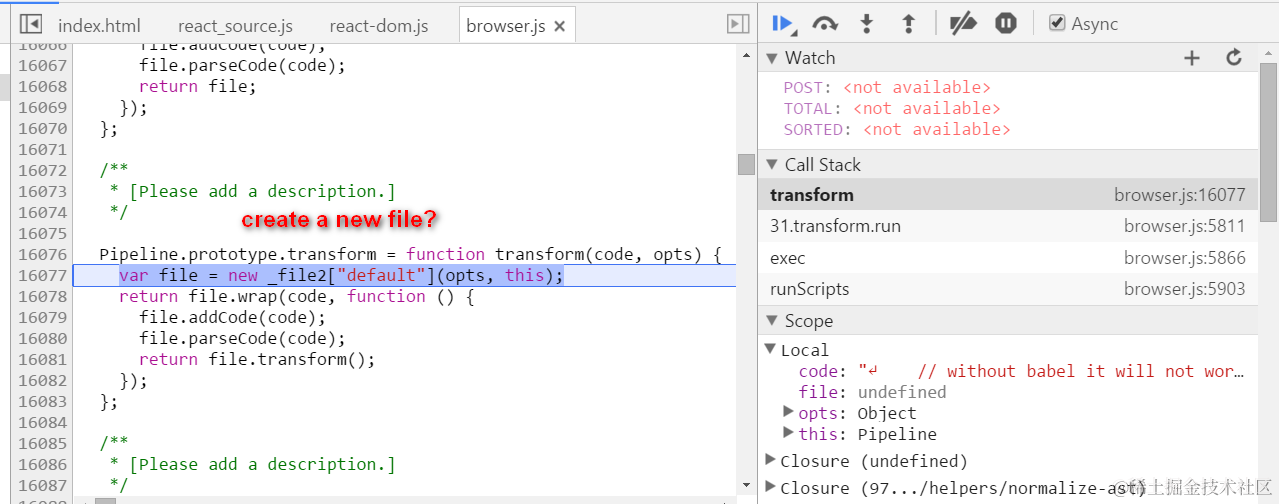The image size is (1279, 504).
Task: Collapse the Local scope group
Action: click(x=770, y=349)
